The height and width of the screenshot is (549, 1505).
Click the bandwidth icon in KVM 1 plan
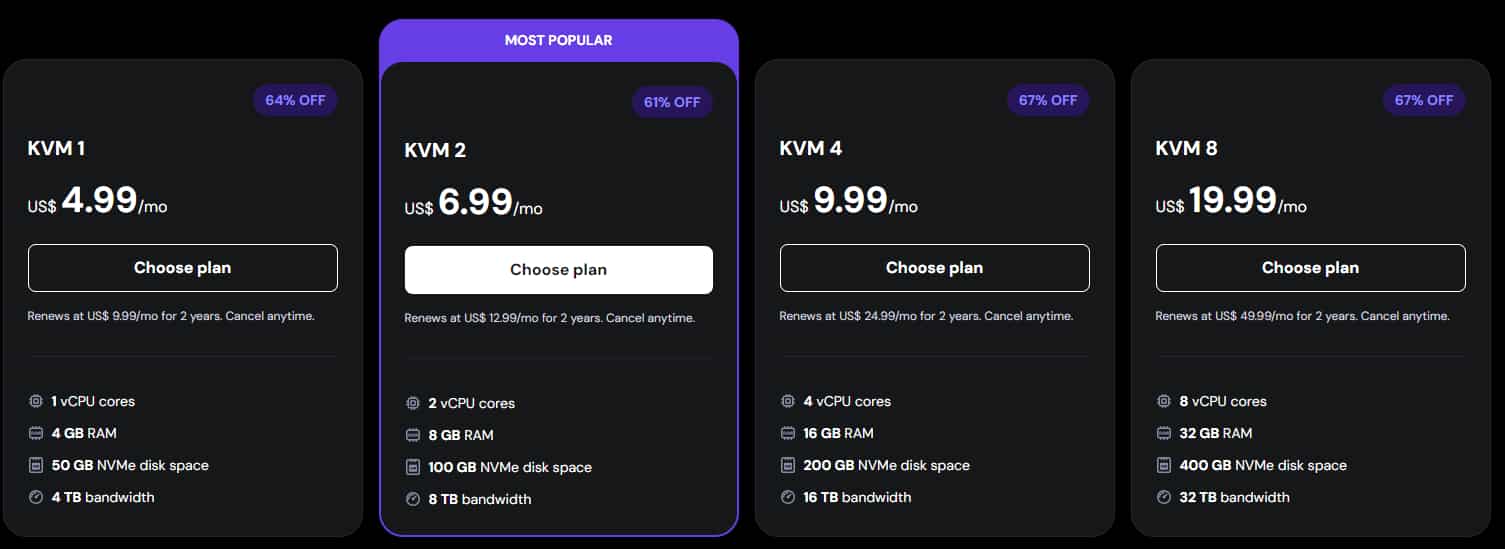(36, 497)
